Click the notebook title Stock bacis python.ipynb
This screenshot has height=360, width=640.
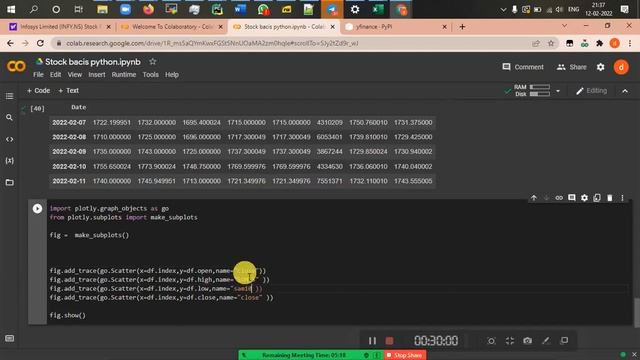(x=93, y=62)
